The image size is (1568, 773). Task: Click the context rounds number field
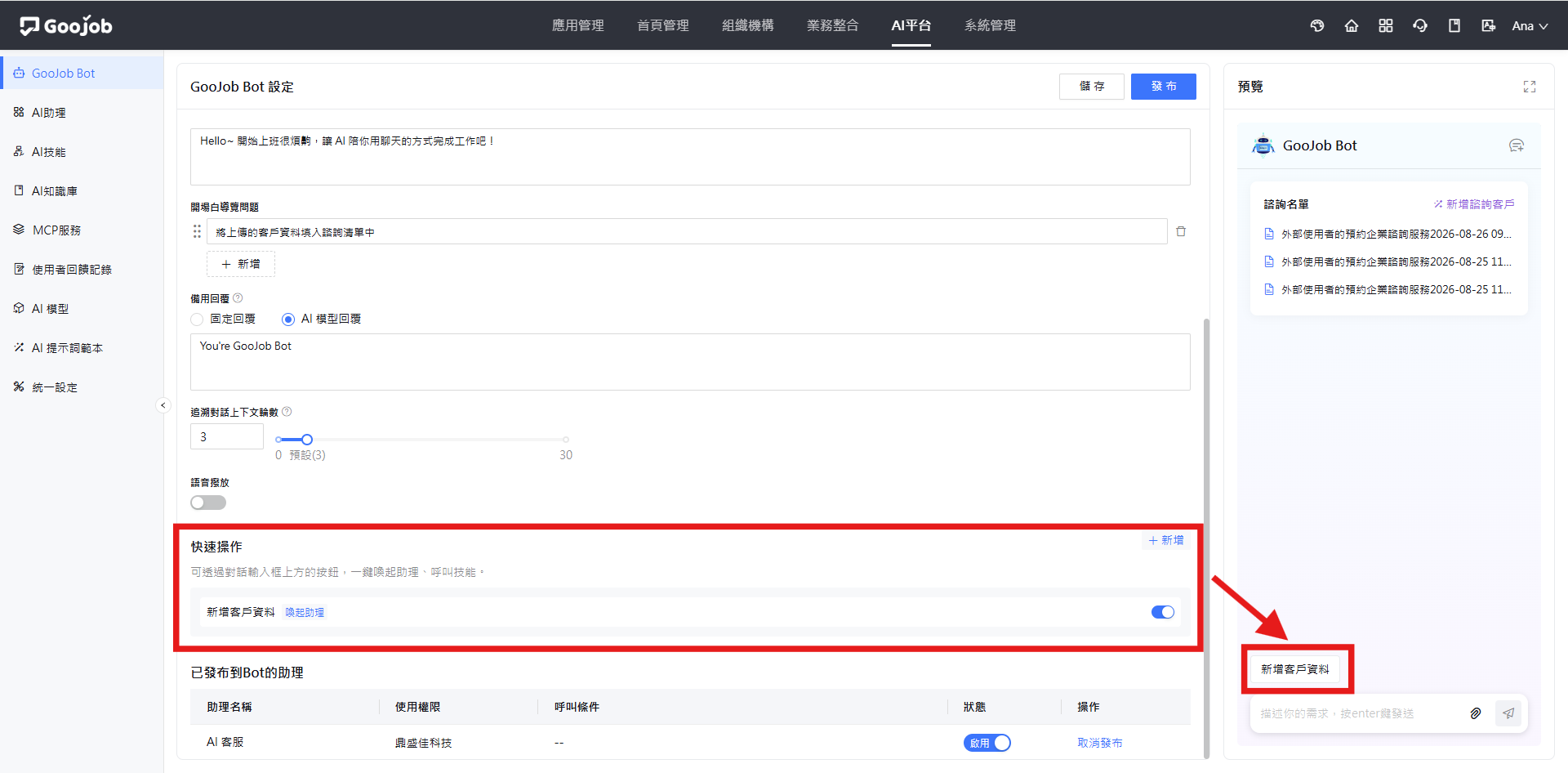click(227, 436)
